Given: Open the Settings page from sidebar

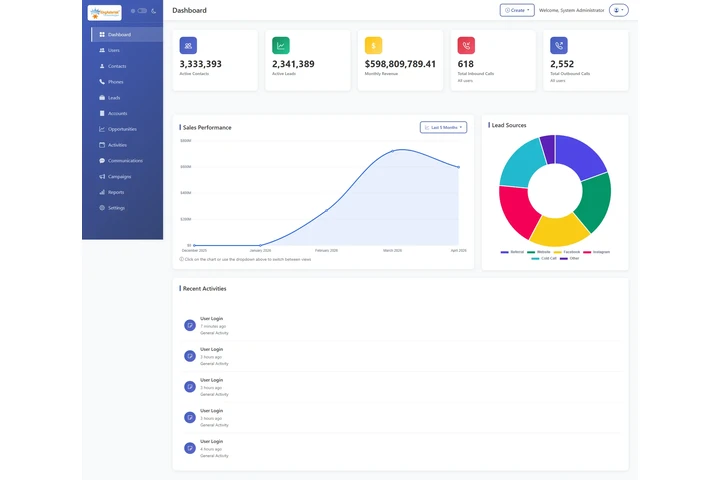Looking at the screenshot, I should (x=116, y=208).
